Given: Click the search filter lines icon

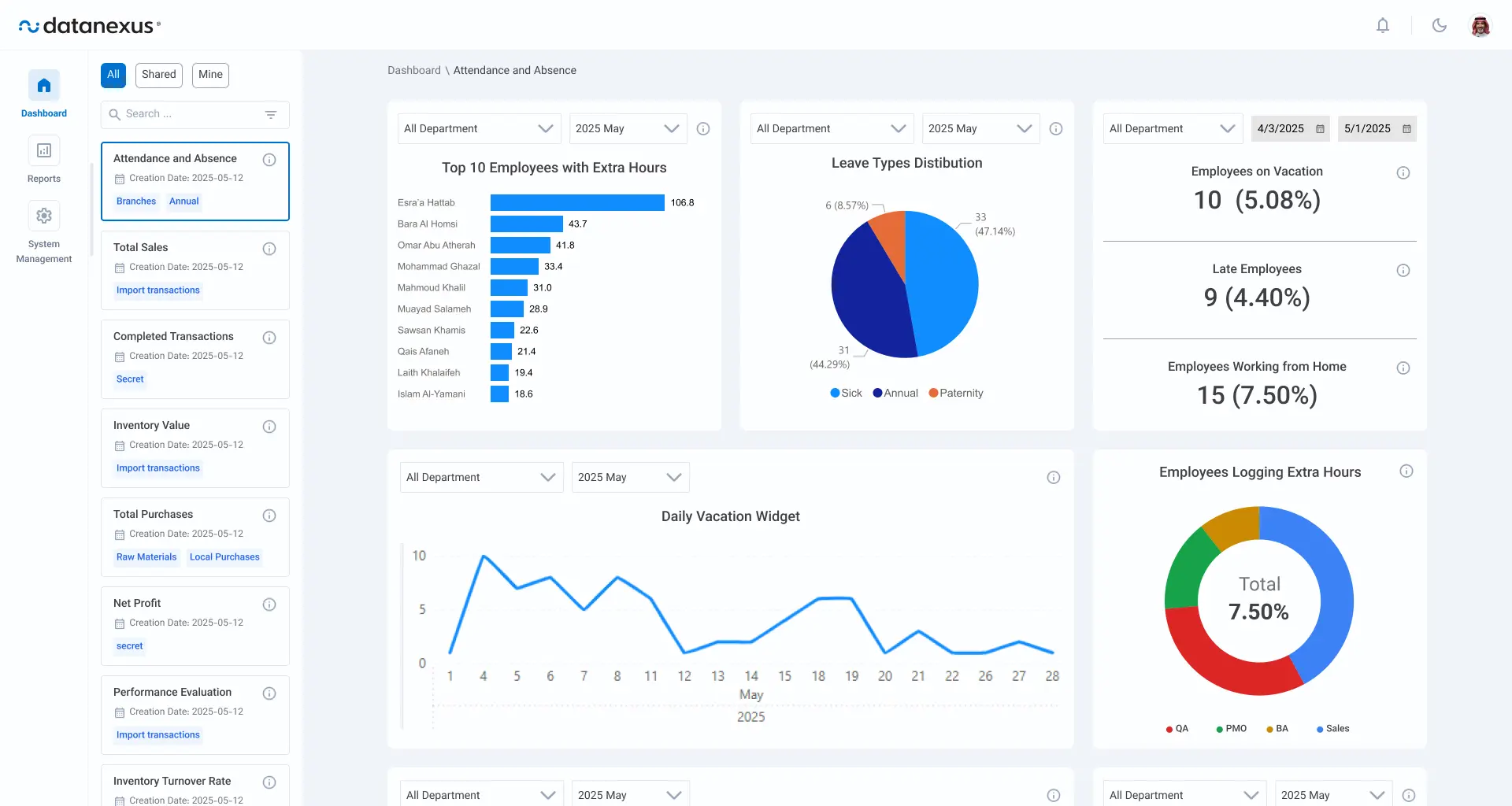Looking at the screenshot, I should click(271, 115).
